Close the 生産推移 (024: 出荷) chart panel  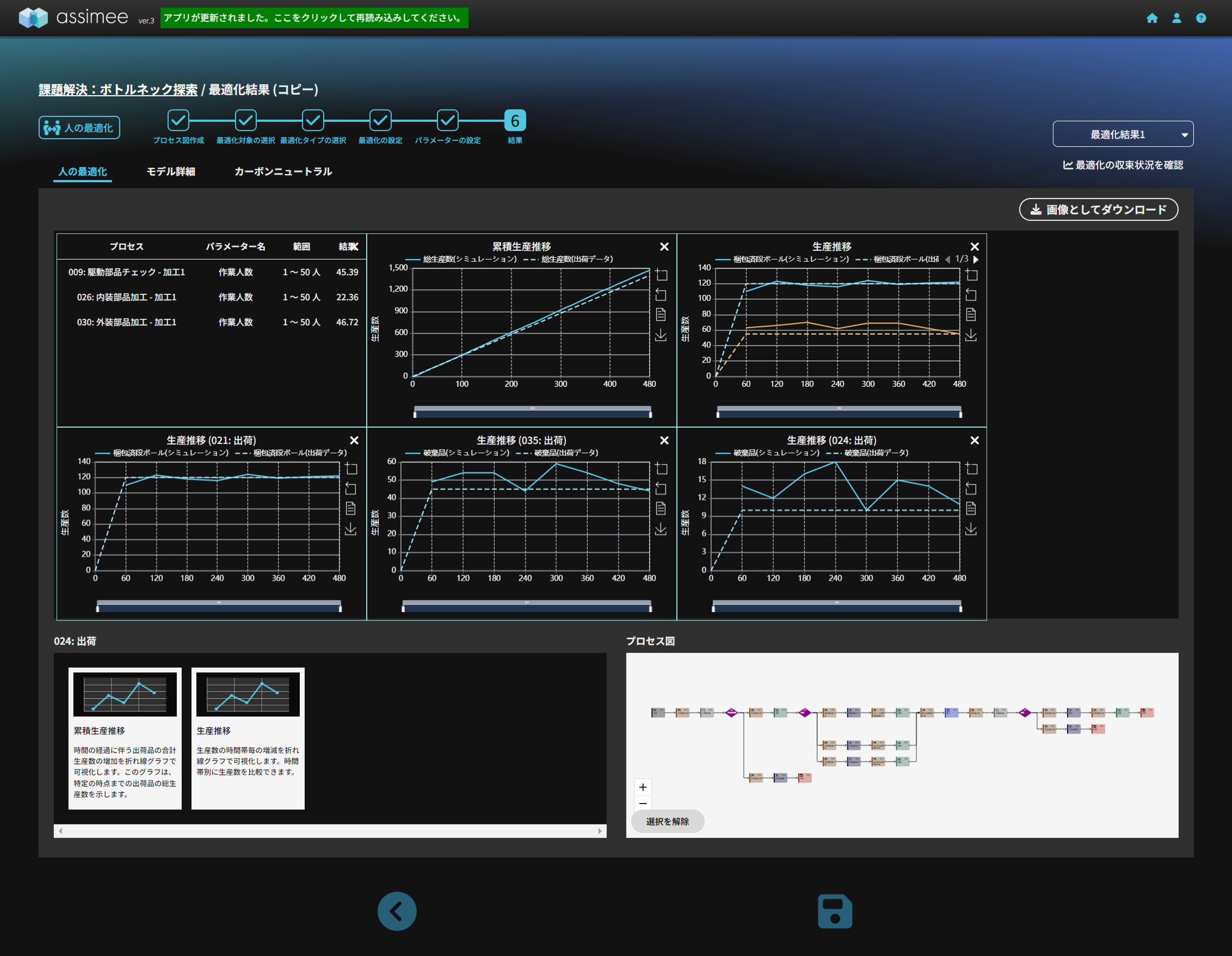point(974,441)
